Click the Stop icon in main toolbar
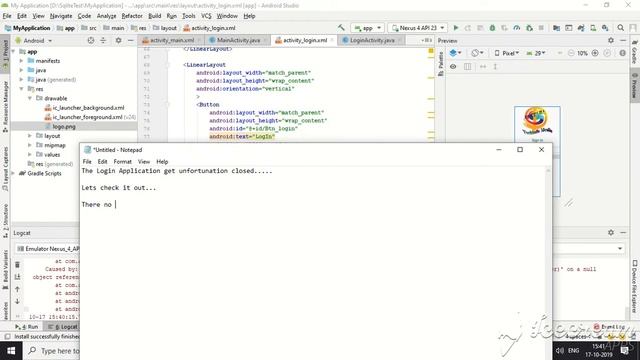This screenshot has height=360, width=640. pos(541,28)
